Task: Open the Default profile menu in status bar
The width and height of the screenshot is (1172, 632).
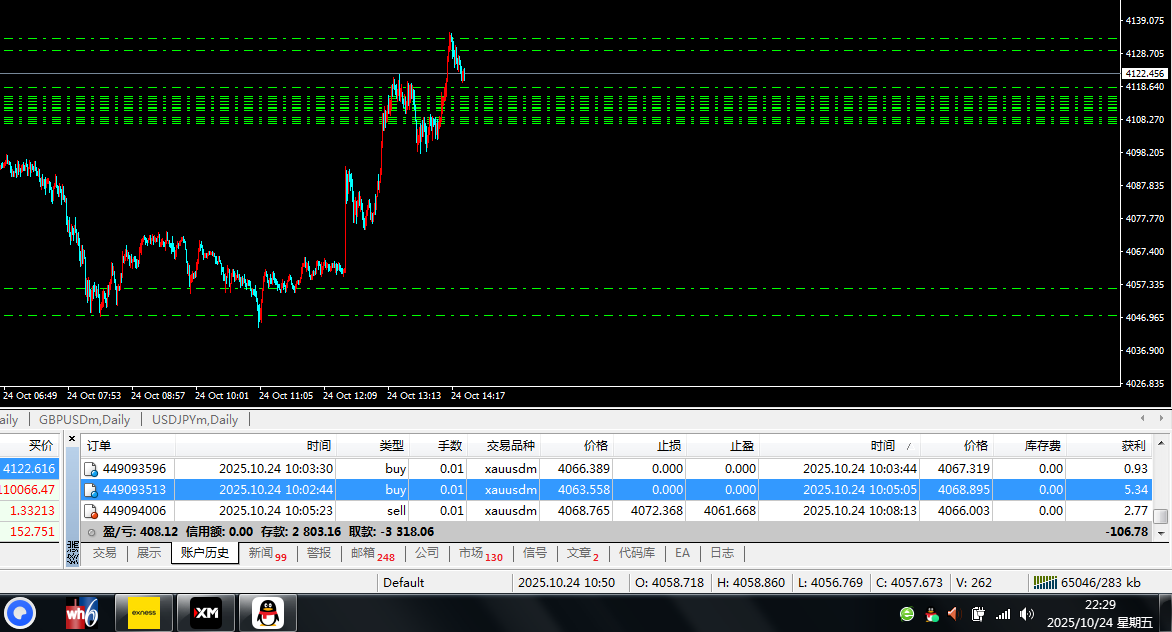Action: pyautogui.click(x=403, y=582)
